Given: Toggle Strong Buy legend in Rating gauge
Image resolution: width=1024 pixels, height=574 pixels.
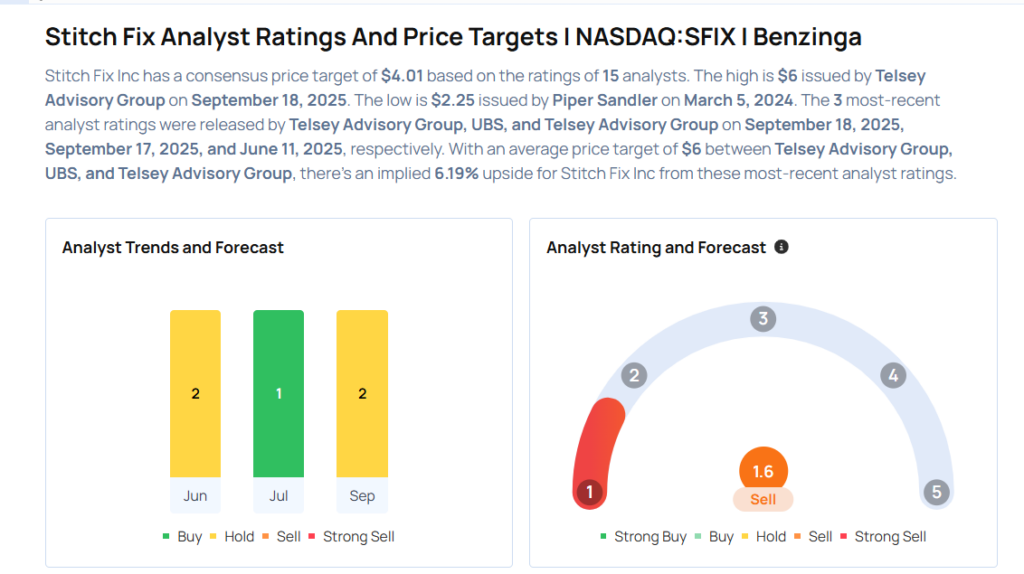Looking at the screenshot, I should click(644, 537).
